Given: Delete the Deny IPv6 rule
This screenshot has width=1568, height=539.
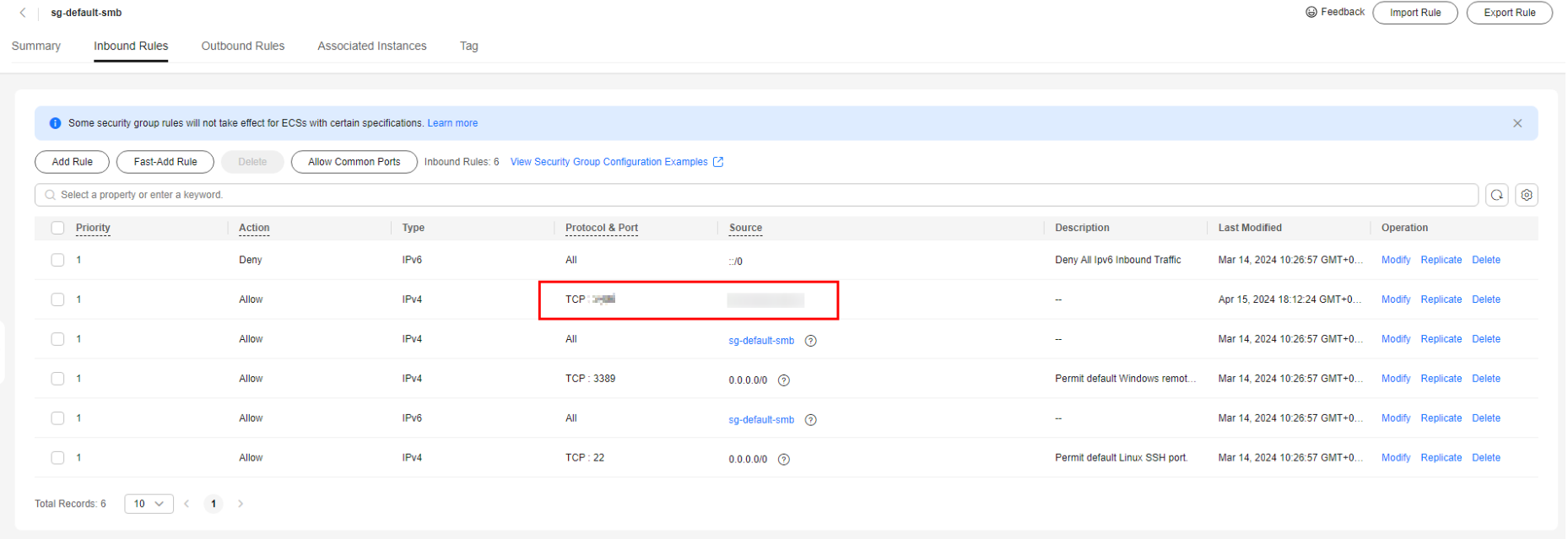Looking at the screenshot, I should tap(1486, 260).
